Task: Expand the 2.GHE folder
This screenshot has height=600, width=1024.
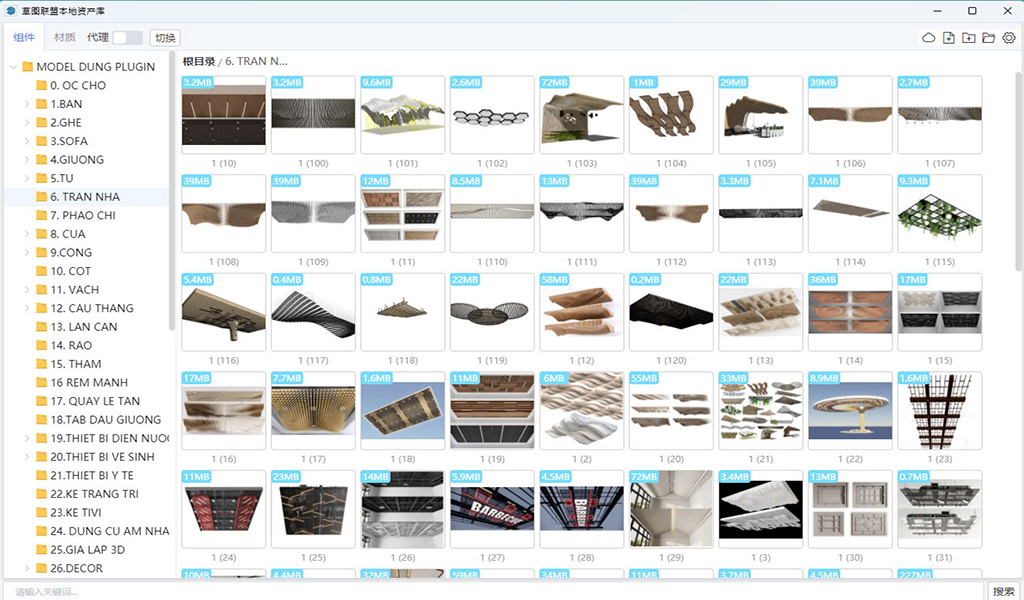Action: pos(27,122)
